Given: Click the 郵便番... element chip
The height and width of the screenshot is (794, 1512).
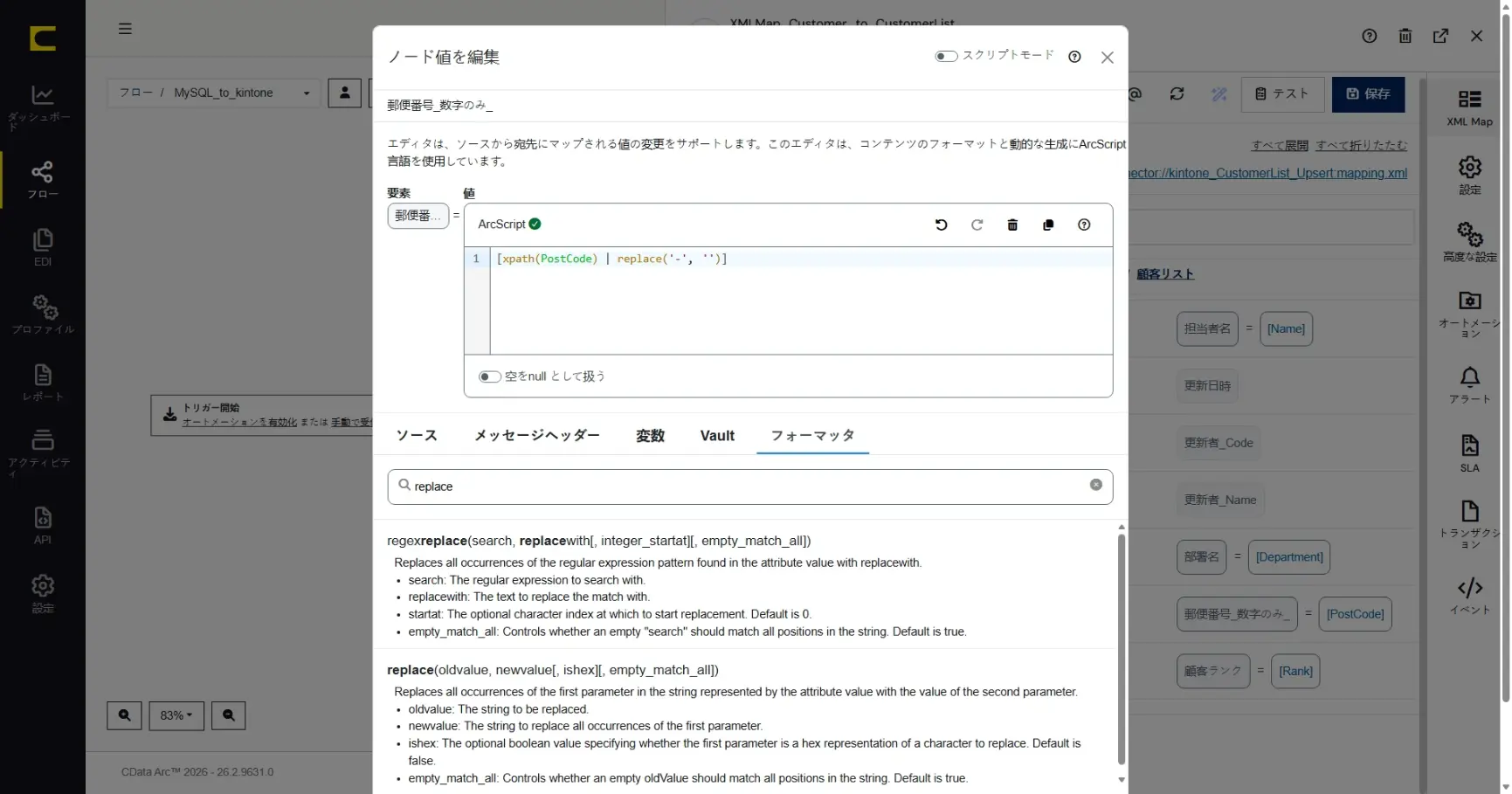Looking at the screenshot, I should tap(418, 216).
